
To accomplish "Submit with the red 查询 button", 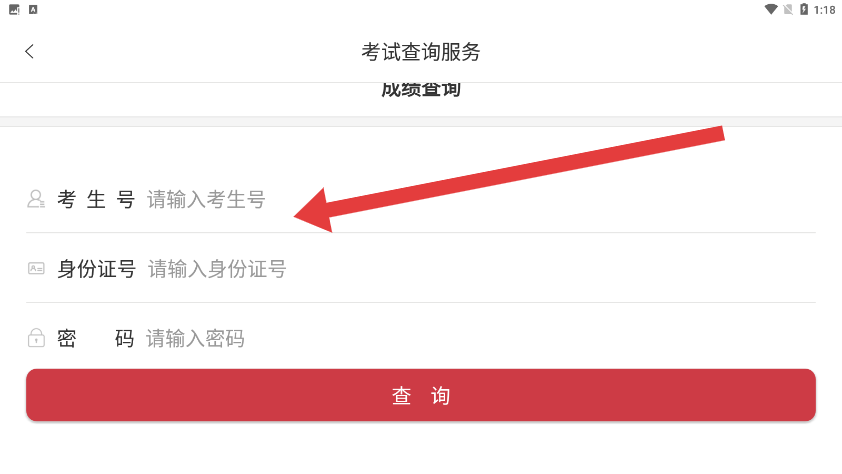I will pos(421,395).
